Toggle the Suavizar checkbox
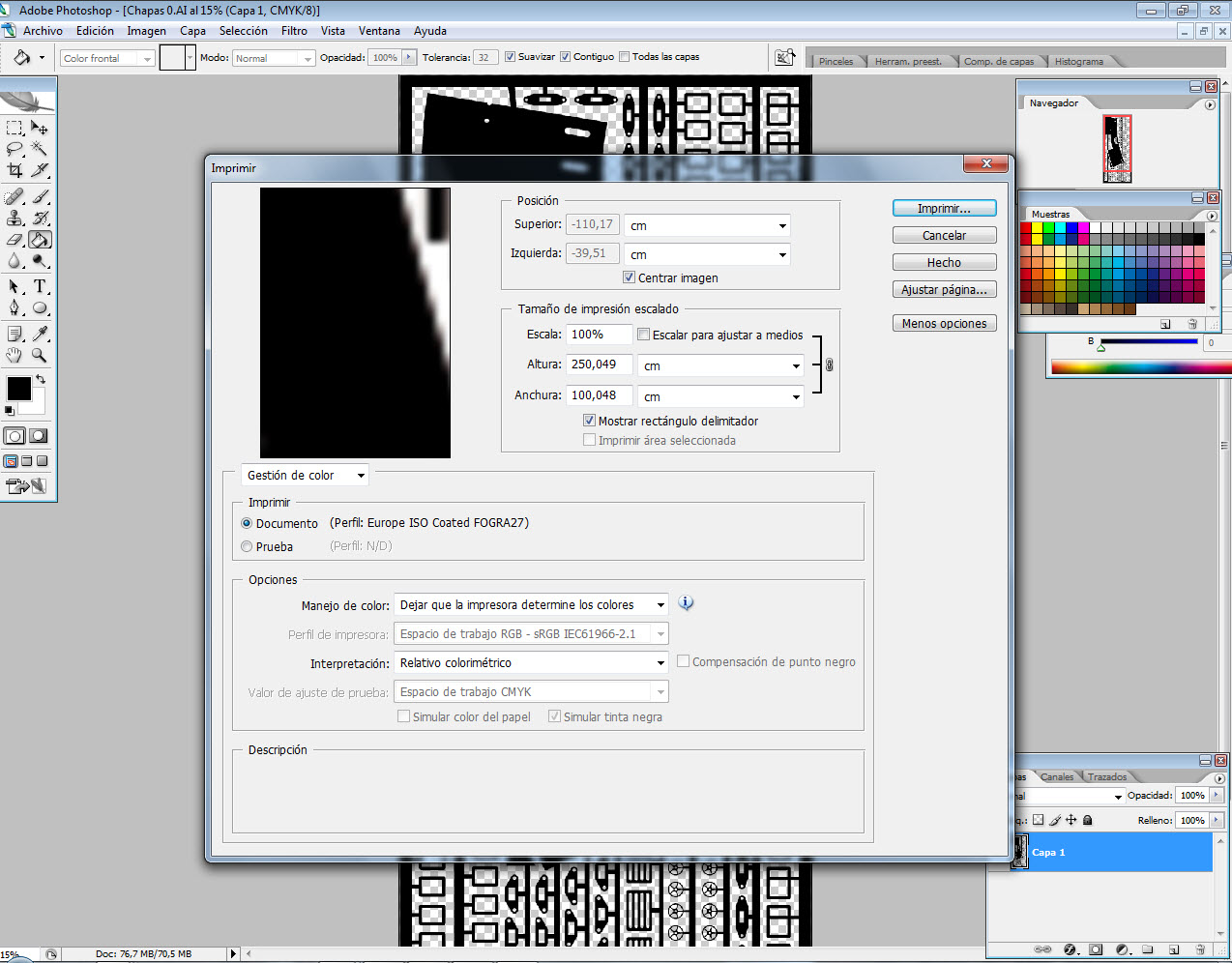 pos(510,57)
